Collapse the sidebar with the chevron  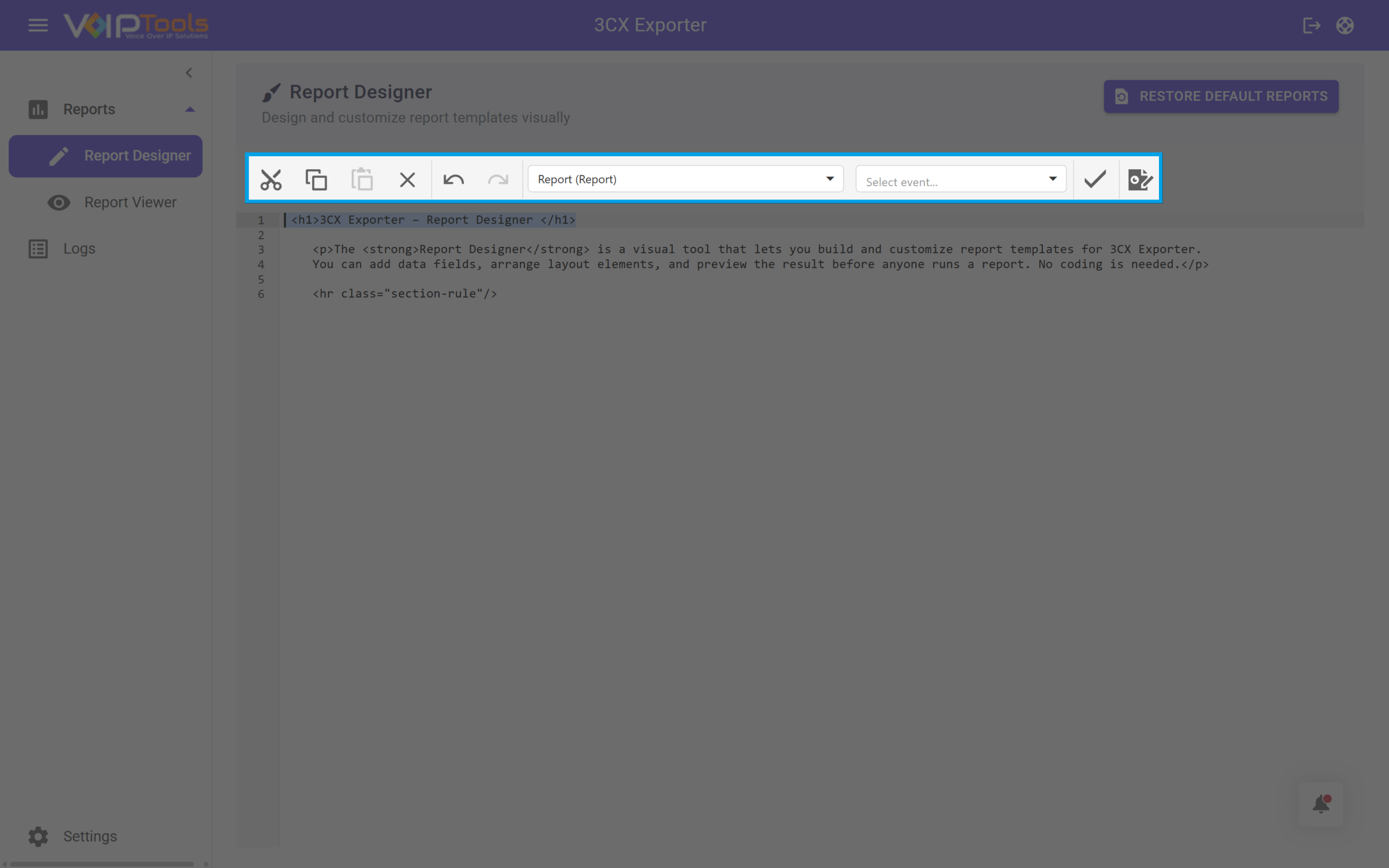(x=189, y=73)
